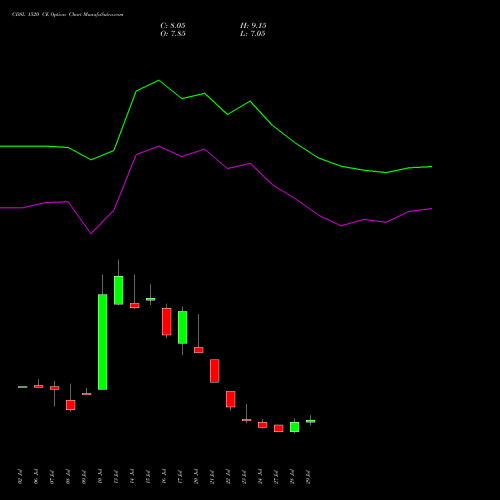Select the '10 Jul' date label on axis
This screenshot has height=500, width=500.
pyautogui.click(x=100, y=477)
